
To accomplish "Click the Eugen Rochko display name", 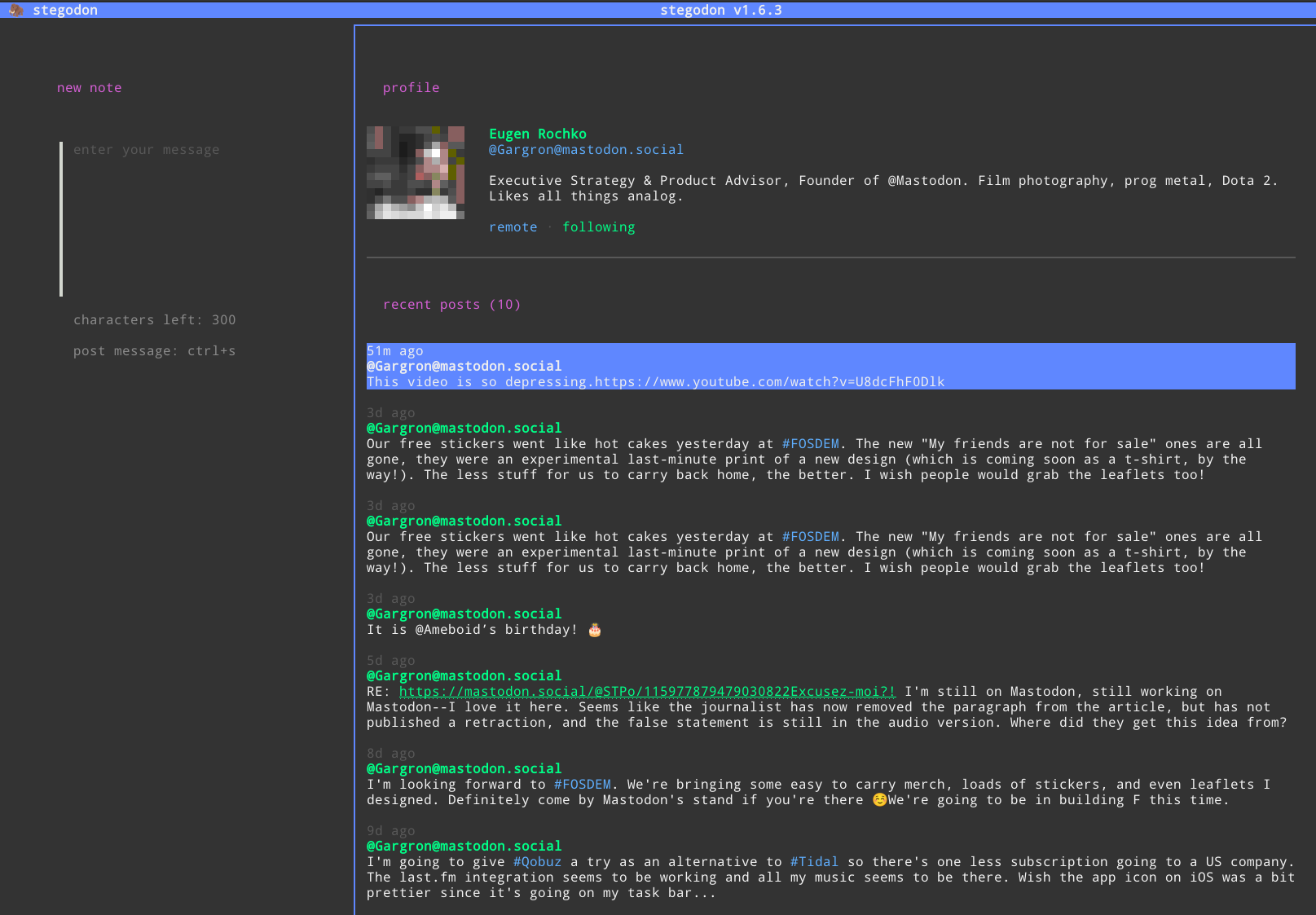I will point(537,134).
